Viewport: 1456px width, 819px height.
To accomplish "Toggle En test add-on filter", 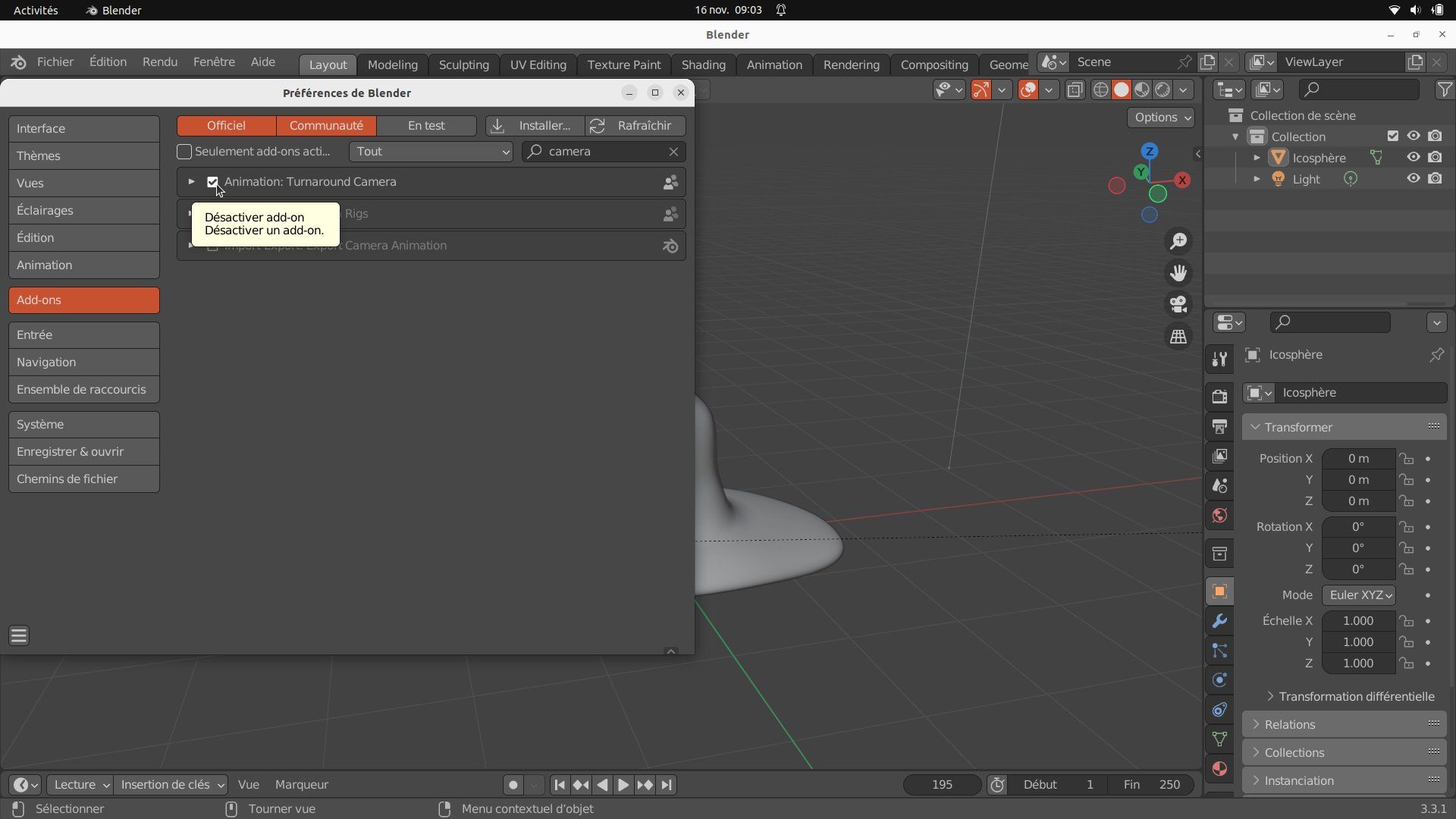I will coord(426,126).
